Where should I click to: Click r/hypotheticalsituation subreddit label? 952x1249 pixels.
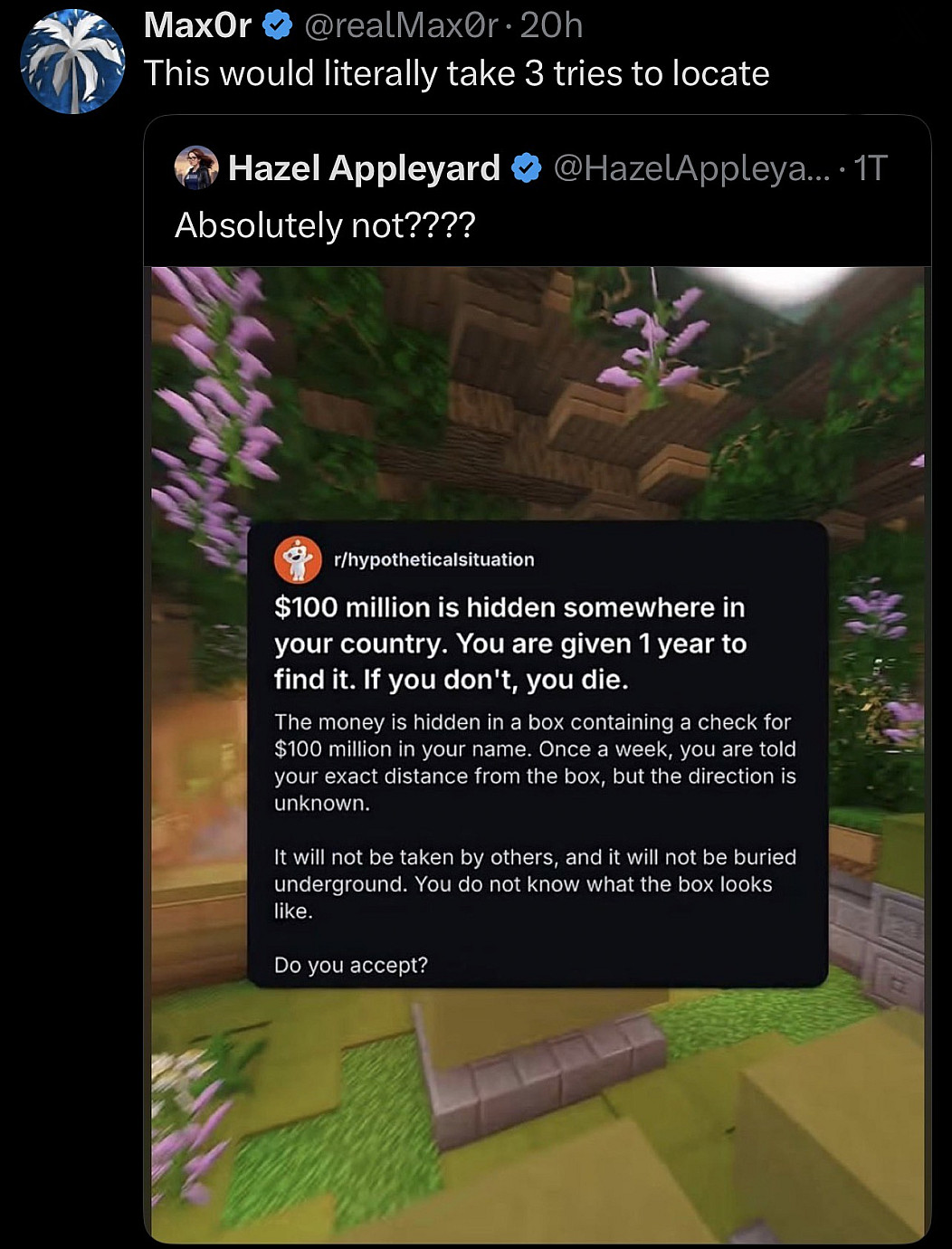[x=434, y=559]
